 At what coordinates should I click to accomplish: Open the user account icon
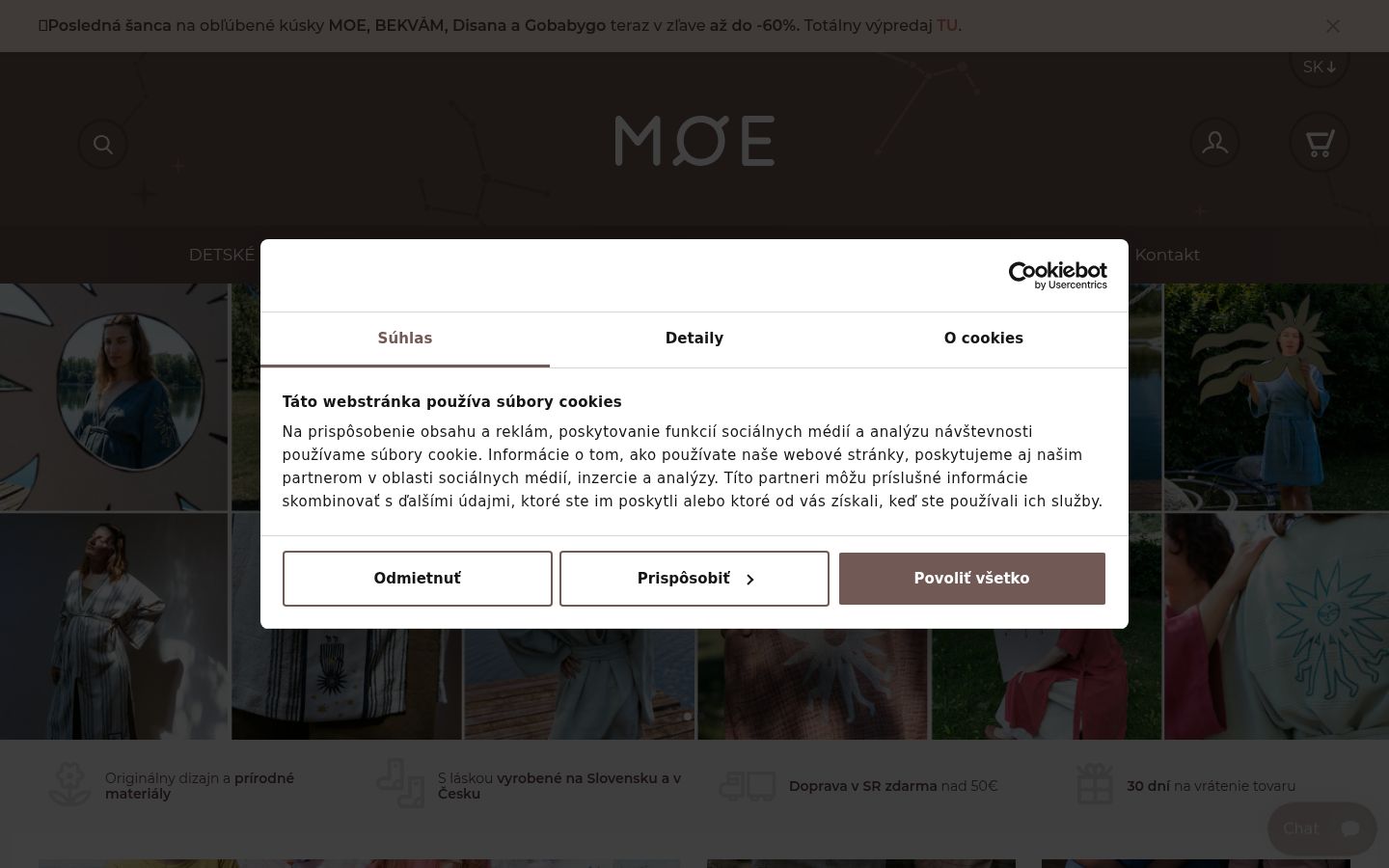pyautogui.click(x=1214, y=143)
